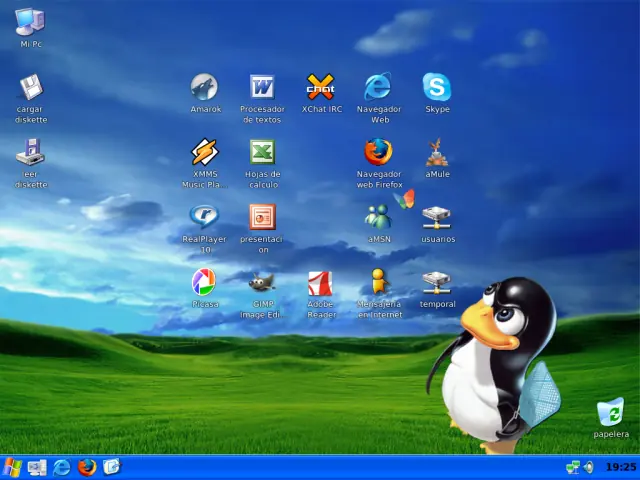Select the leer diskette icon
This screenshot has height=480, width=640.
coord(30,152)
